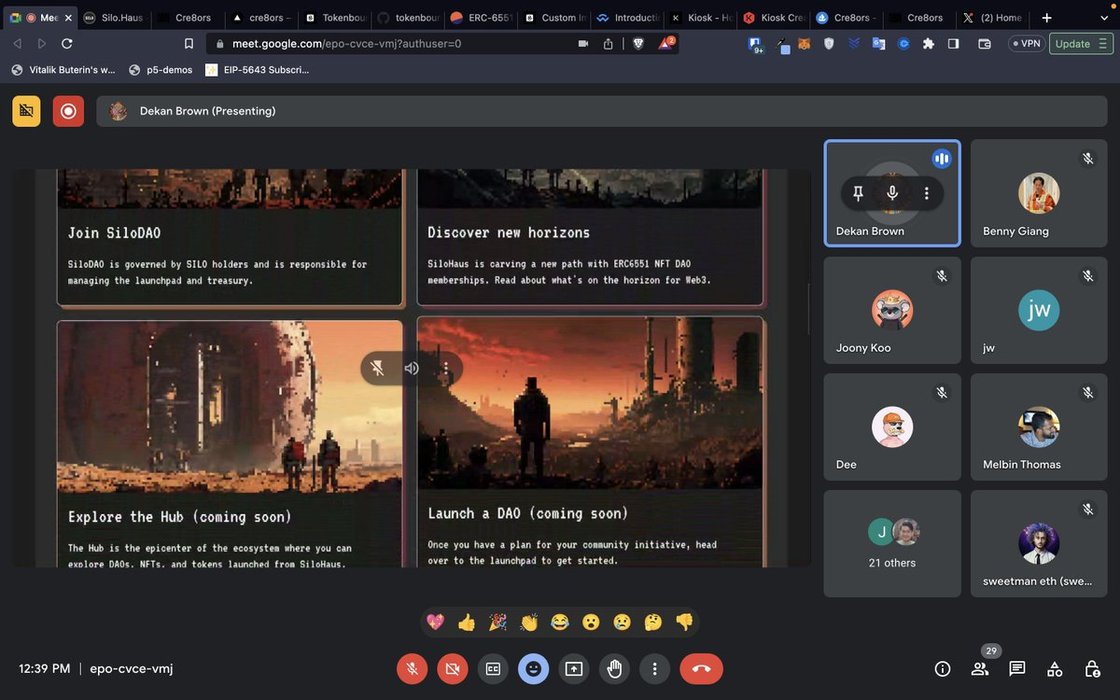Open the p5-demos bookmark
Screen dimensions: 1120x700
click(x=161, y=70)
